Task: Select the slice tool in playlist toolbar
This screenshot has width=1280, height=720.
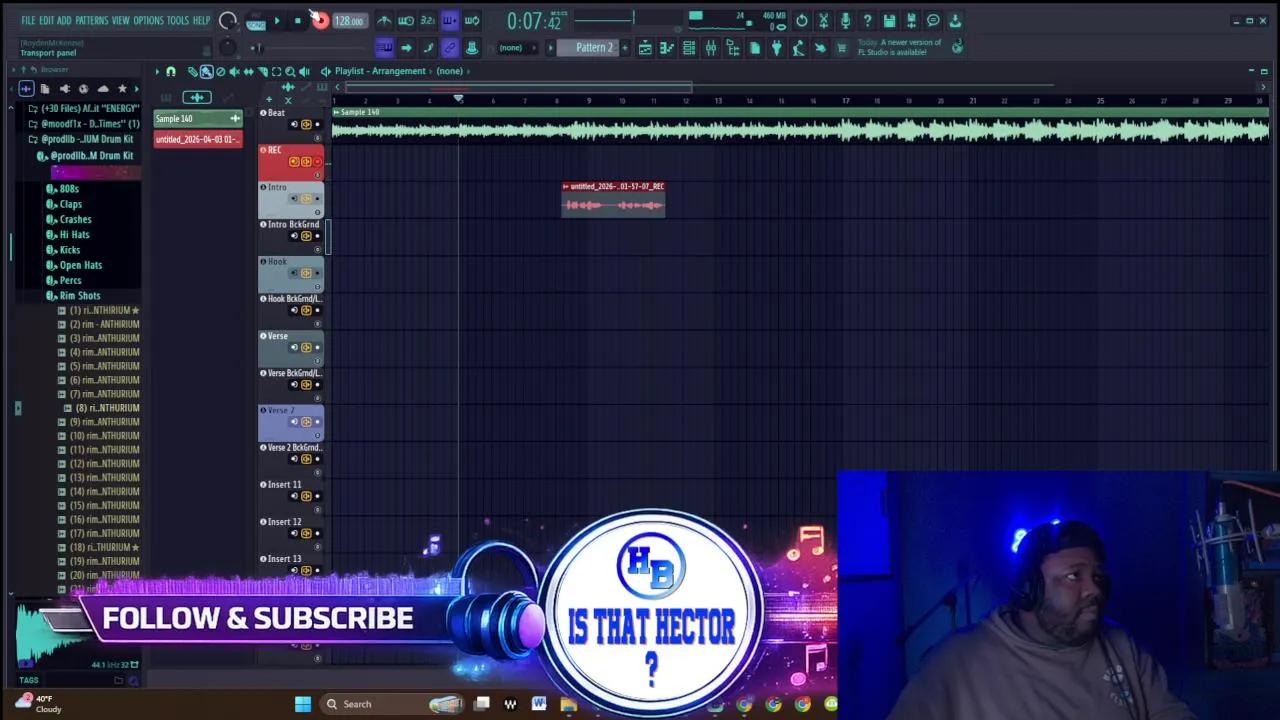Action: 262,72
